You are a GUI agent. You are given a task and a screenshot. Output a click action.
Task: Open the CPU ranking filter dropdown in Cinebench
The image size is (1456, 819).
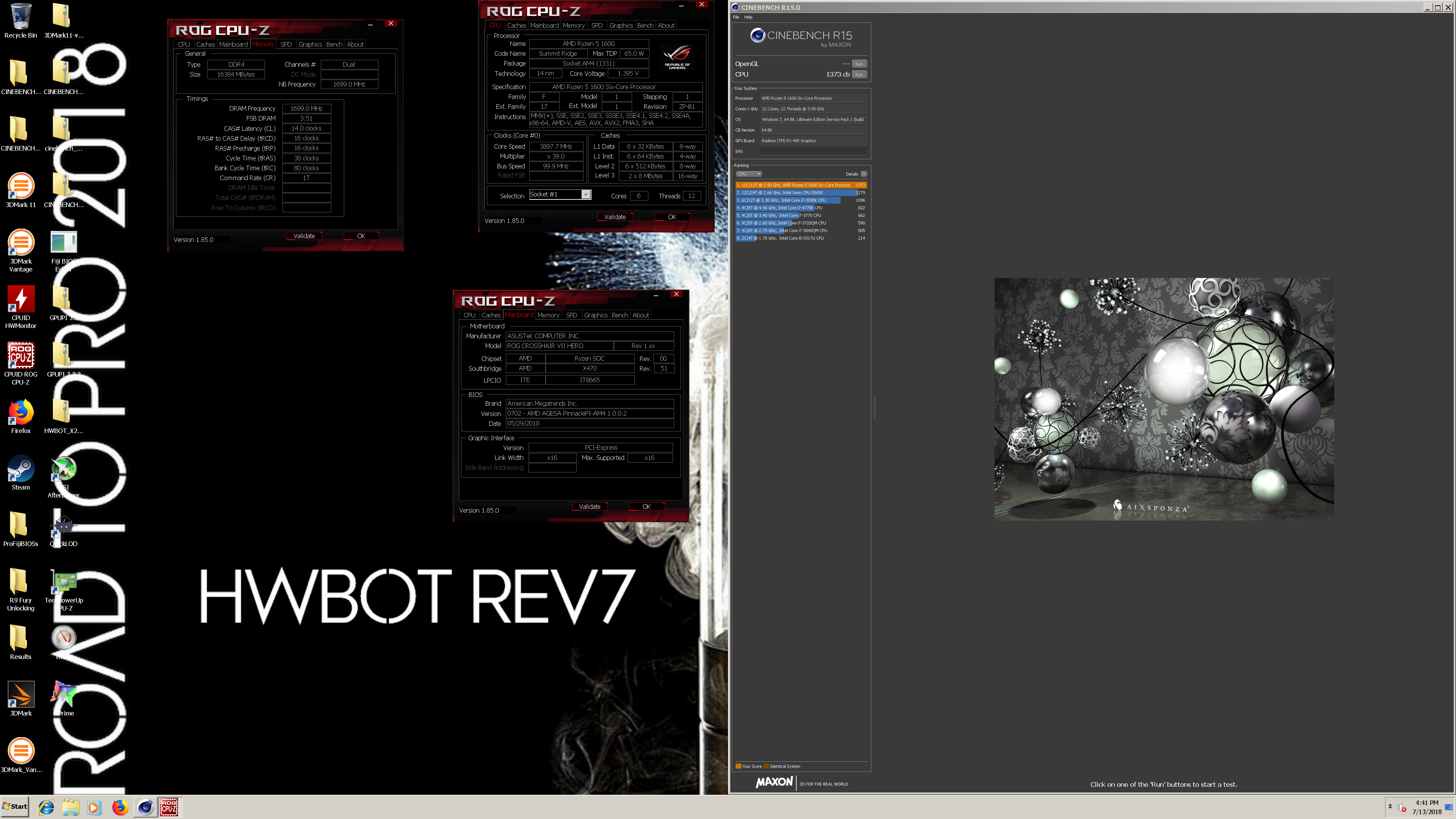tap(749, 174)
